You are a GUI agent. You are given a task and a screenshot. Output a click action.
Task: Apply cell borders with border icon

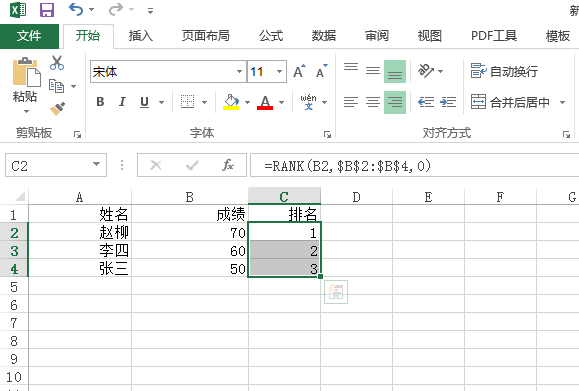tap(187, 102)
